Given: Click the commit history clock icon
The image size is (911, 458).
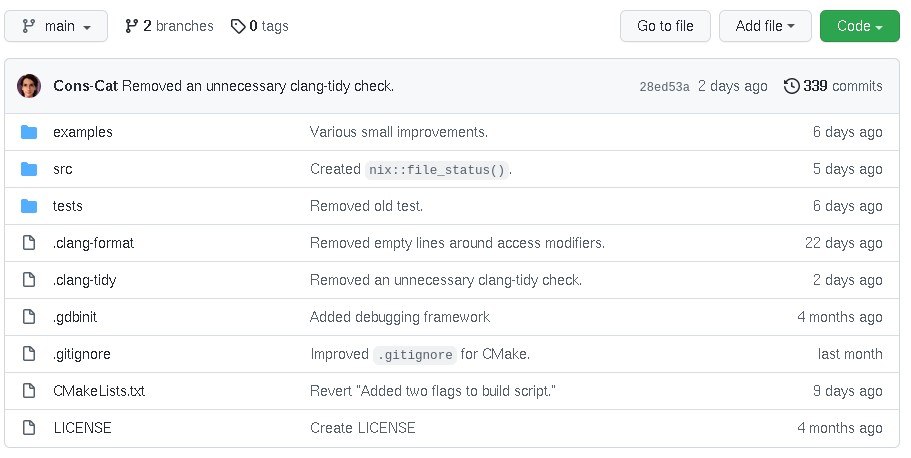Looking at the screenshot, I should pyautogui.click(x=792, y=86).
